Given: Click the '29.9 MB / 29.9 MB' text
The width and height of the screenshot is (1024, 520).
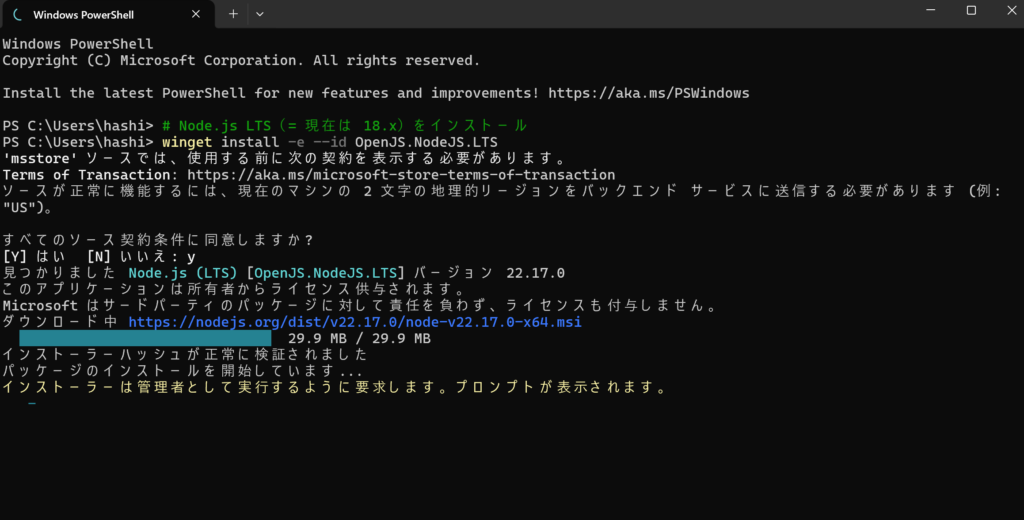Looking at the screenshot, I should coord(359,338).
